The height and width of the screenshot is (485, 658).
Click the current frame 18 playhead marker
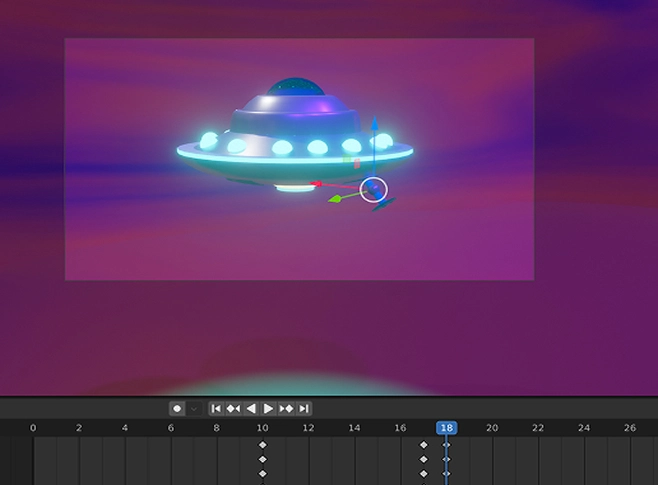[x=446, y=428]
